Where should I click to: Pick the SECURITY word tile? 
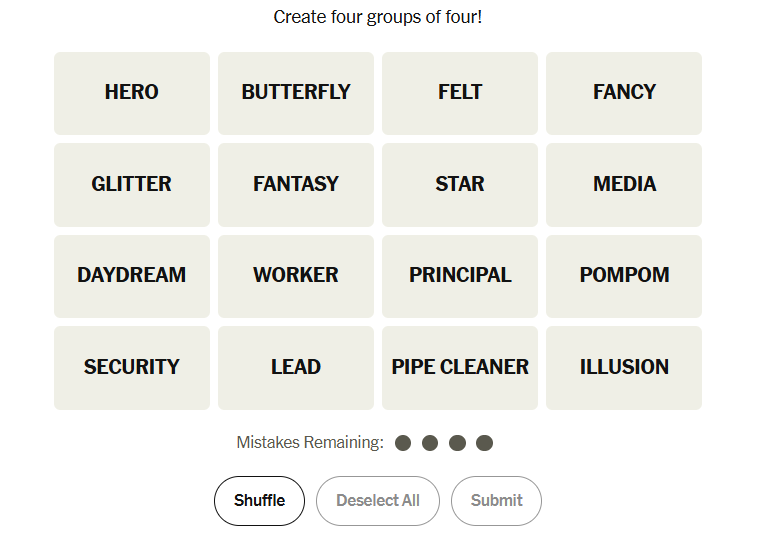coord(132,368)
